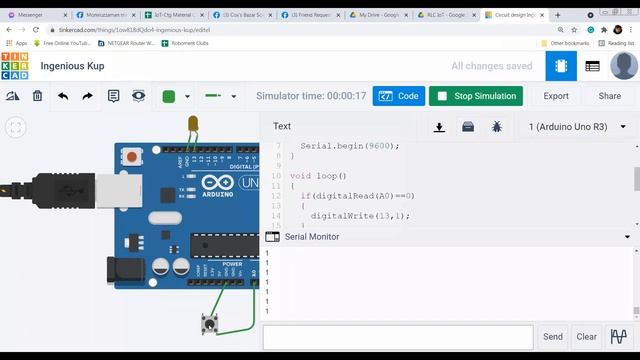Open NETGEAR Router bookmark

click(x=127, y=43)
